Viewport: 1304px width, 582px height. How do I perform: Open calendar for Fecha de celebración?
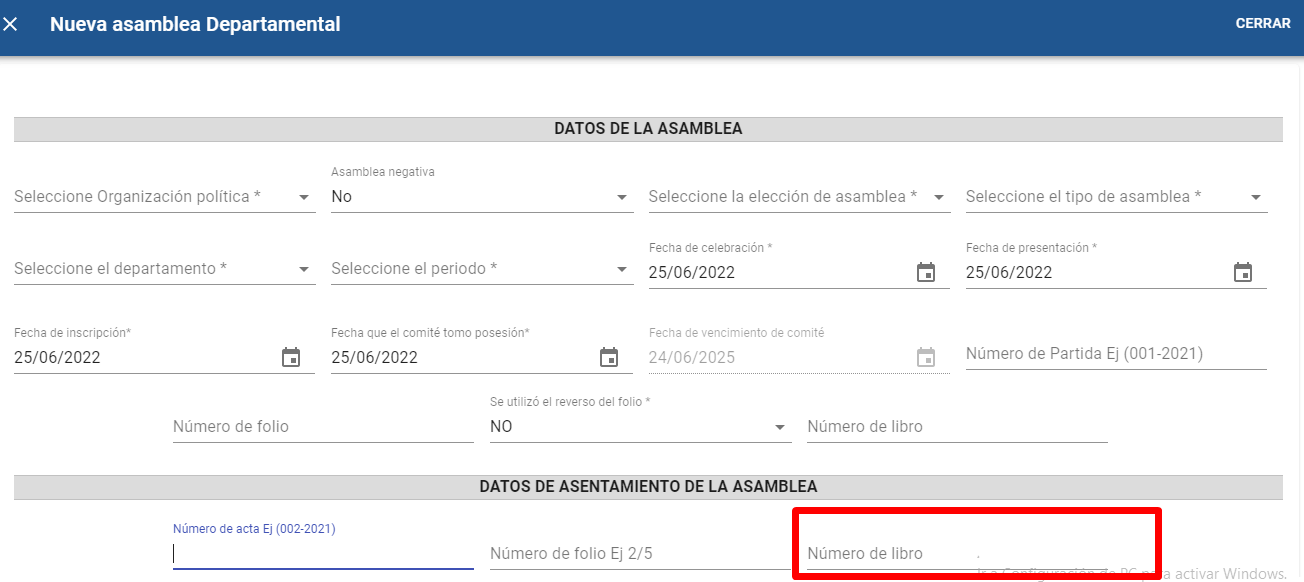pyautogui.click(x=926, y=272)
